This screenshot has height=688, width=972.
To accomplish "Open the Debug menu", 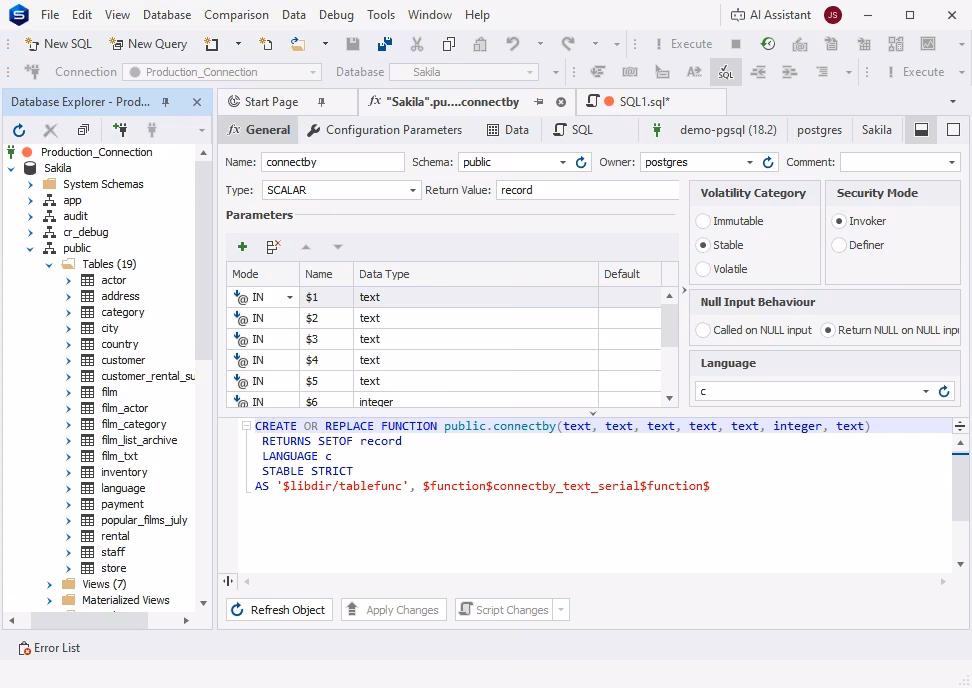I will (336, 15).
